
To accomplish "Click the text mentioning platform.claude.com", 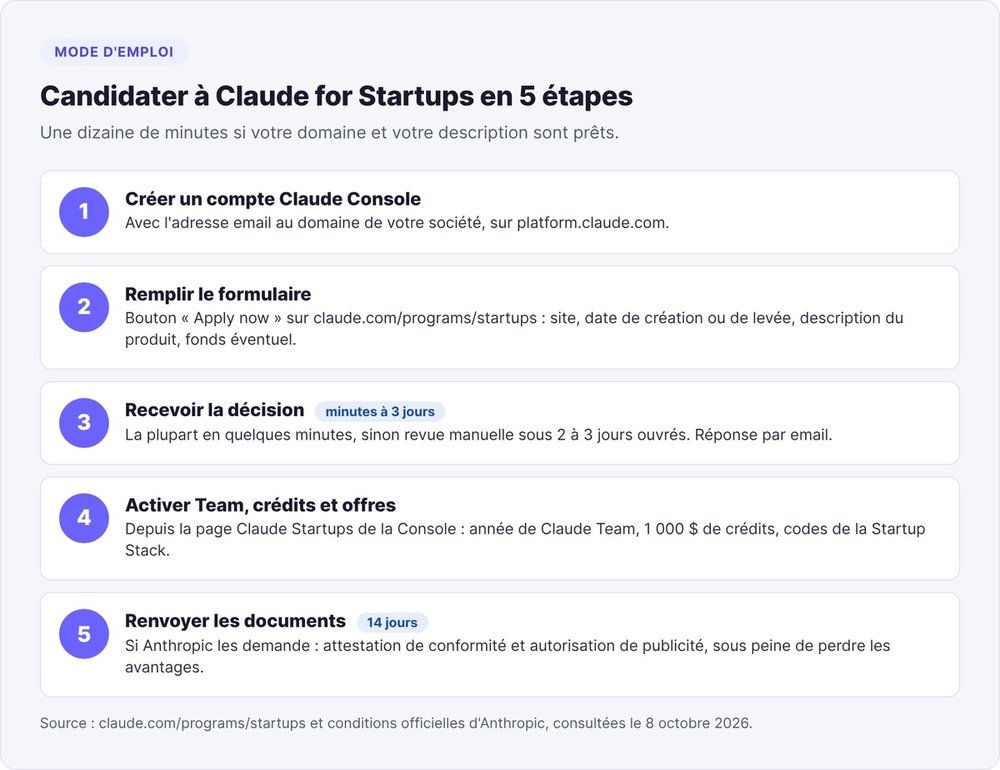I will pos(397,223).
